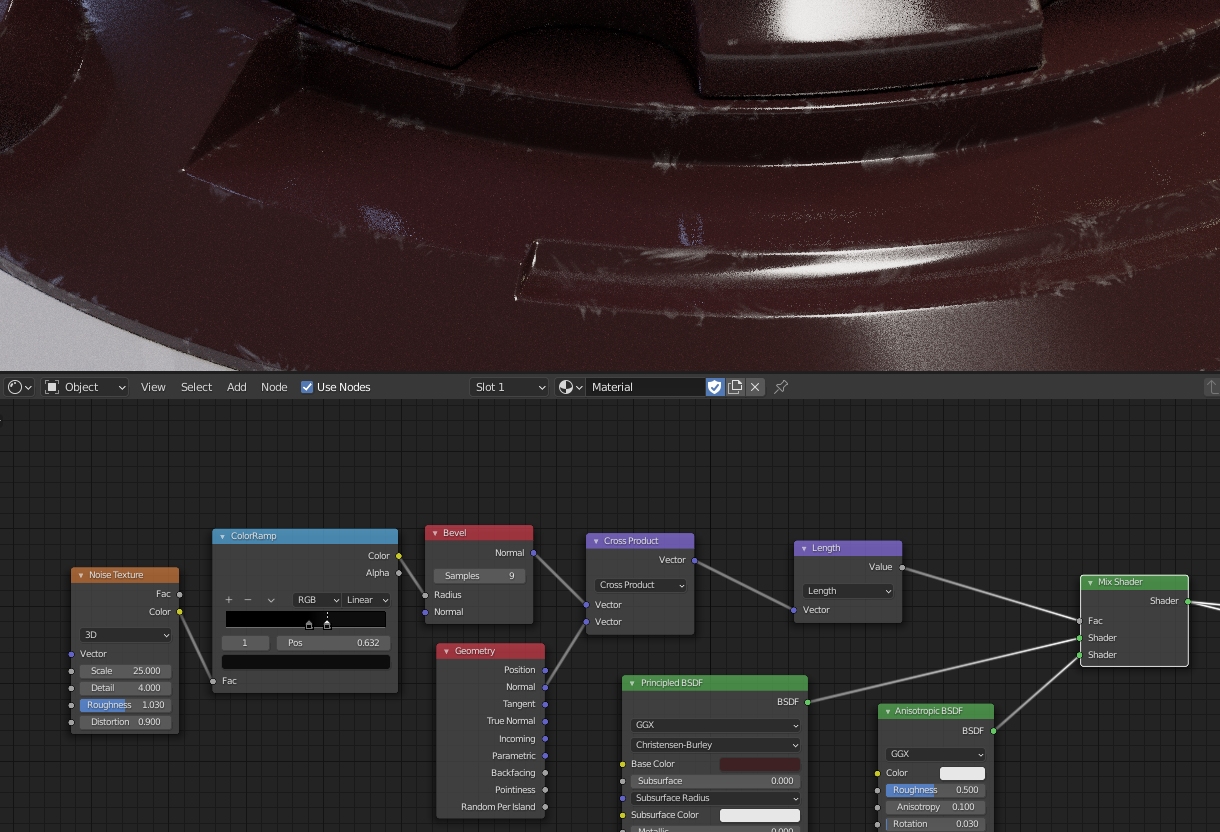Click the material browse sphere icon

[x=570, y=387]
